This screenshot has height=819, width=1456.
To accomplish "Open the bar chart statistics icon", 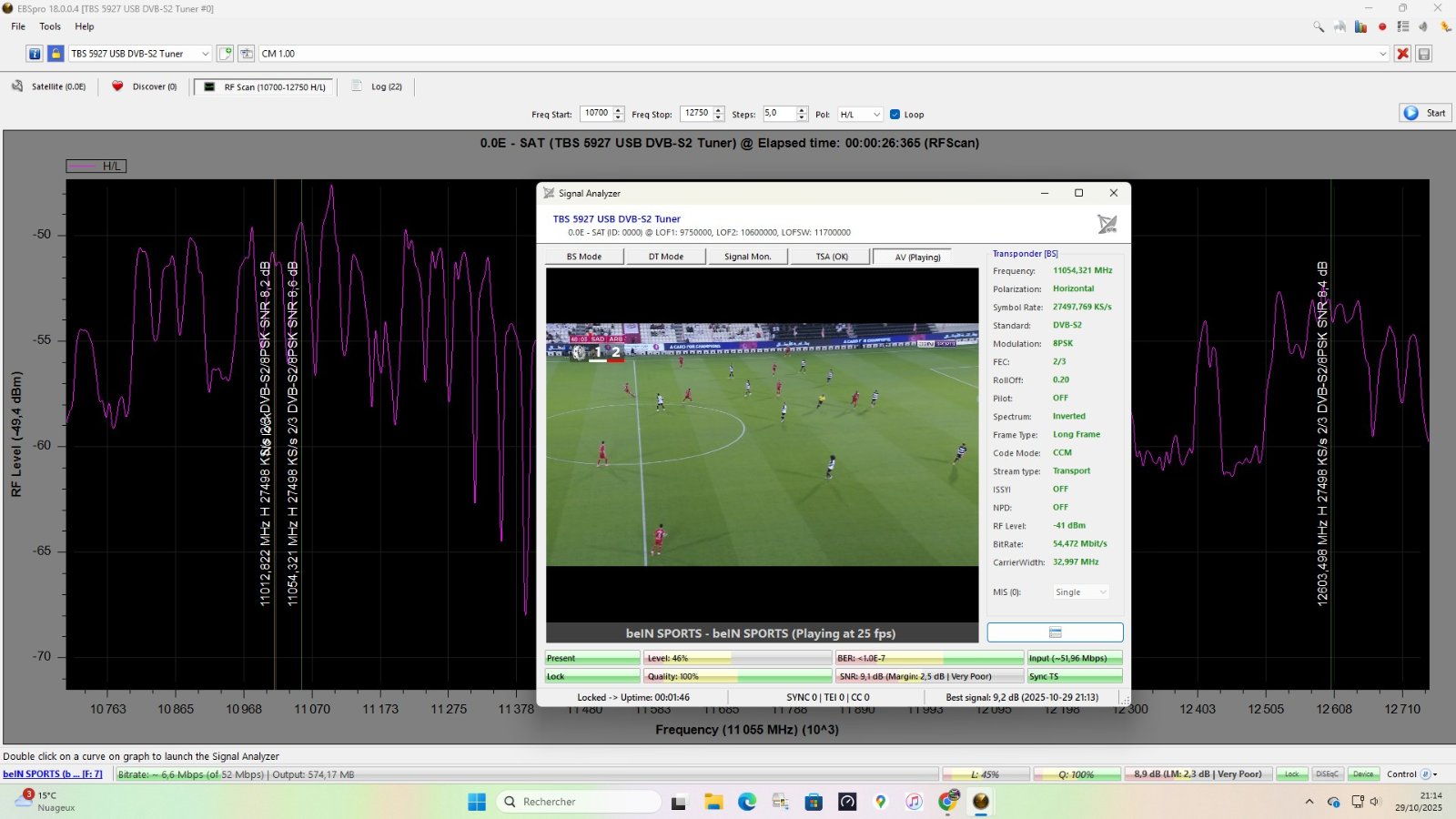I will (1360, 26).
